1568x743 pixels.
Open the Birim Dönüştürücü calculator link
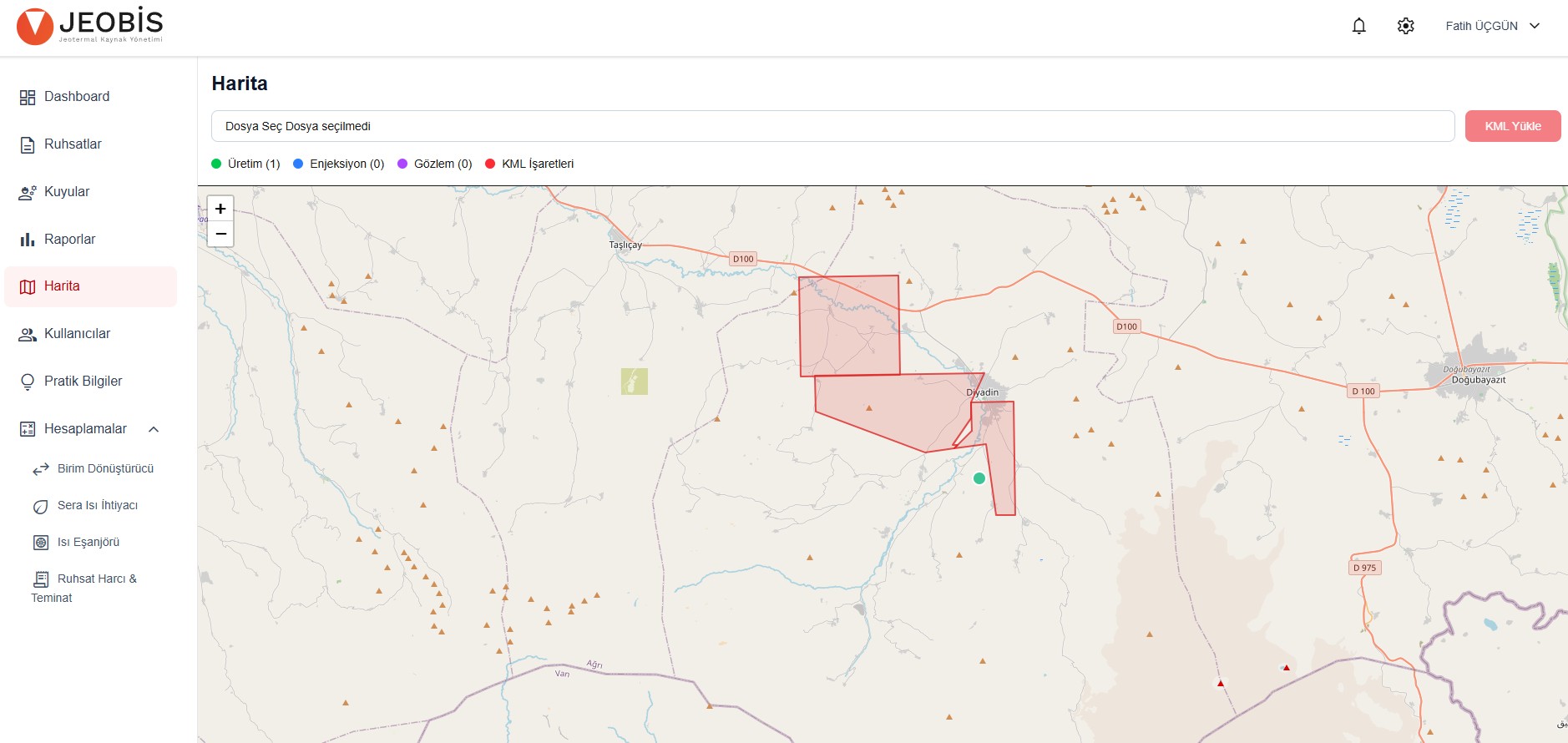click(105, 469)
